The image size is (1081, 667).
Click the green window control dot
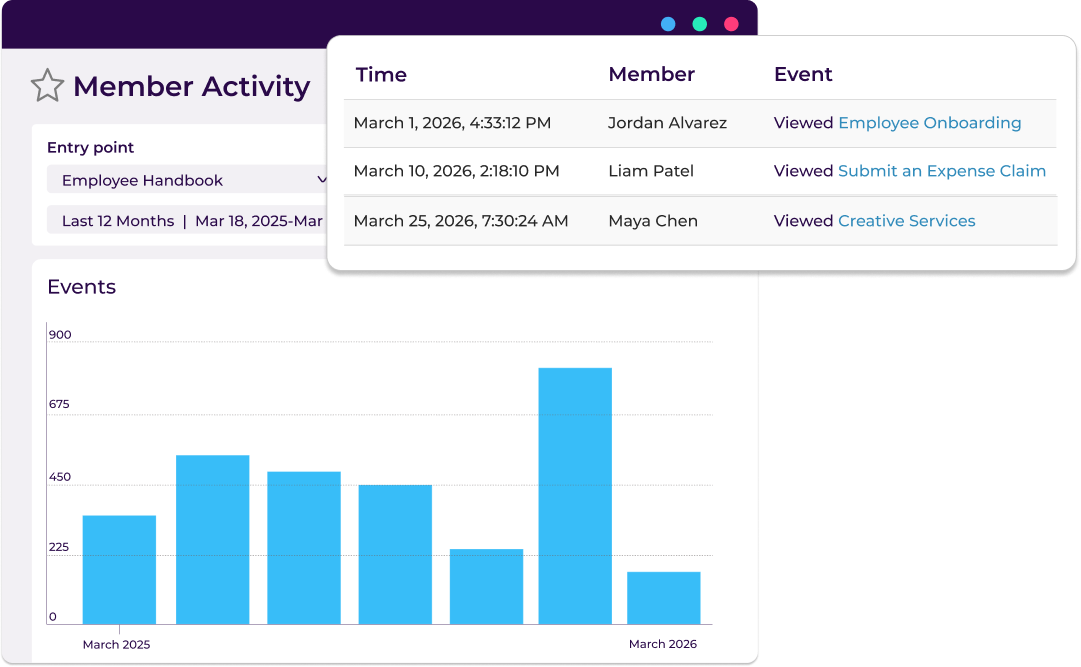tap(699, 23)
